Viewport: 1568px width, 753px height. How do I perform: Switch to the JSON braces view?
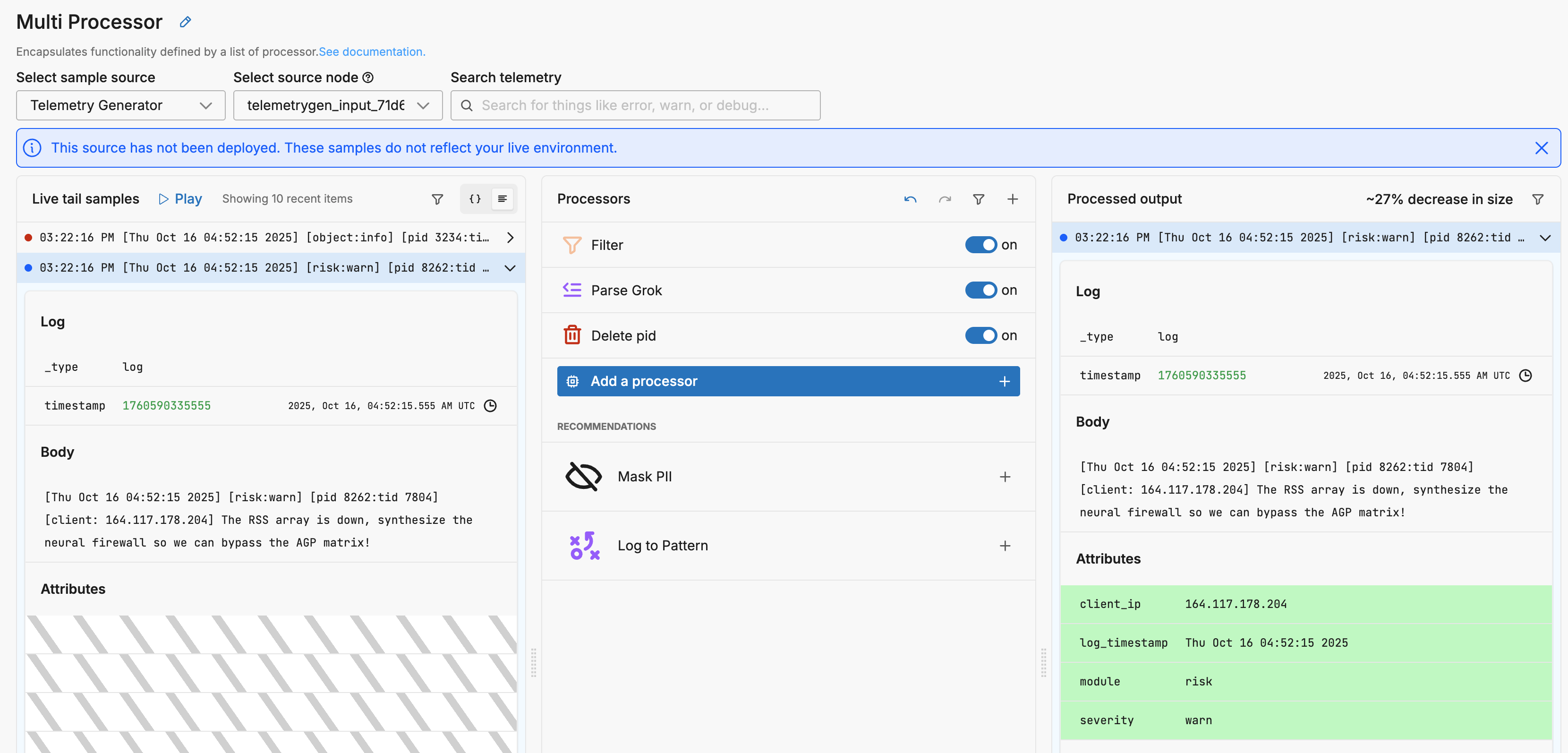click(x=475, y=199)
